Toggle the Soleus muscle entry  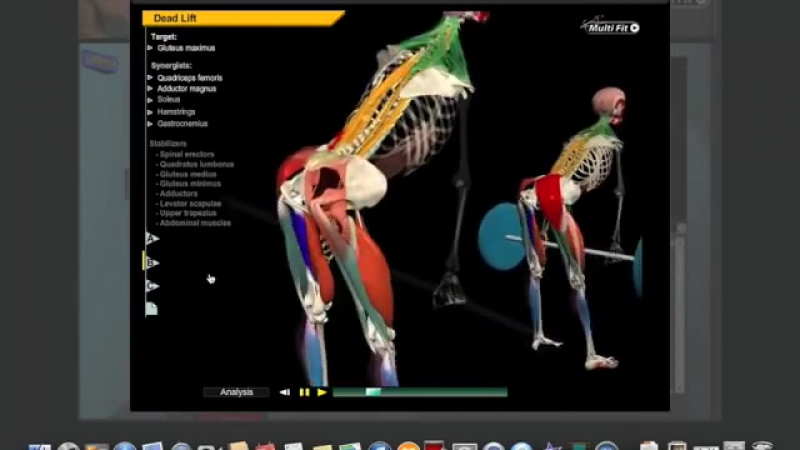[168, 100]
